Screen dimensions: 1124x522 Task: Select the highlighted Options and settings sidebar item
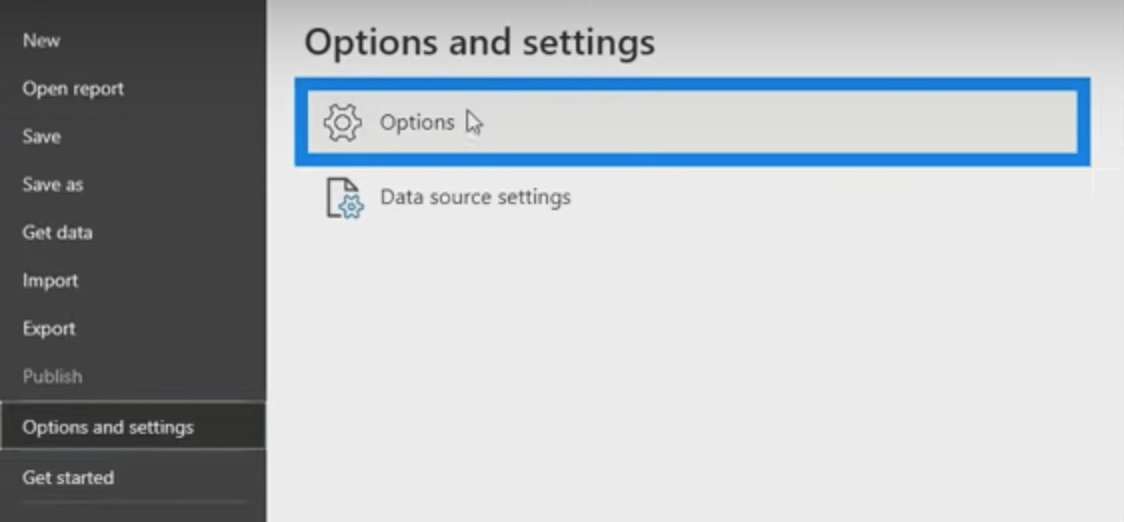click(x=133, y=426)
